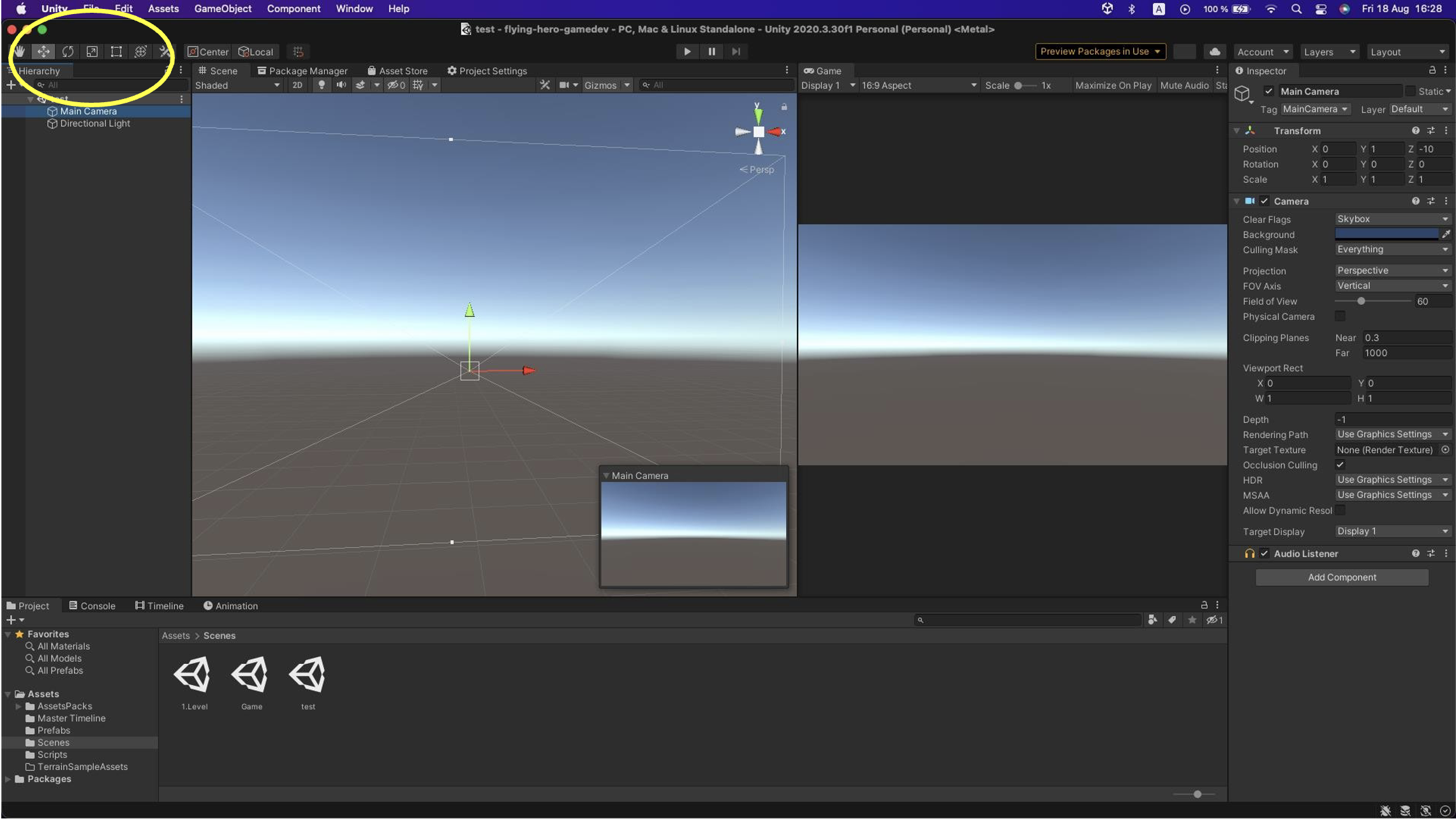Click the Step frame button

click(736, 52)
